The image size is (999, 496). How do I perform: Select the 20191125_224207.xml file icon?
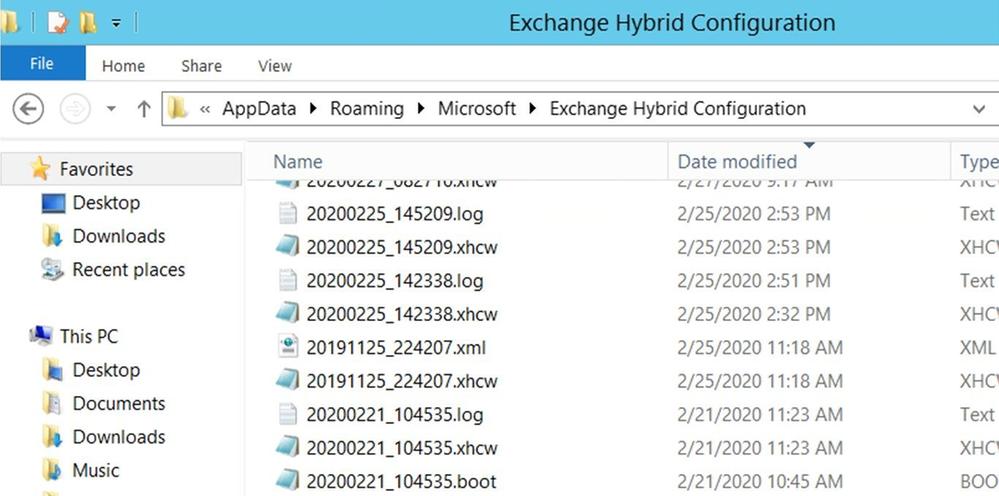pyautogui.click(x=288, y=347)
